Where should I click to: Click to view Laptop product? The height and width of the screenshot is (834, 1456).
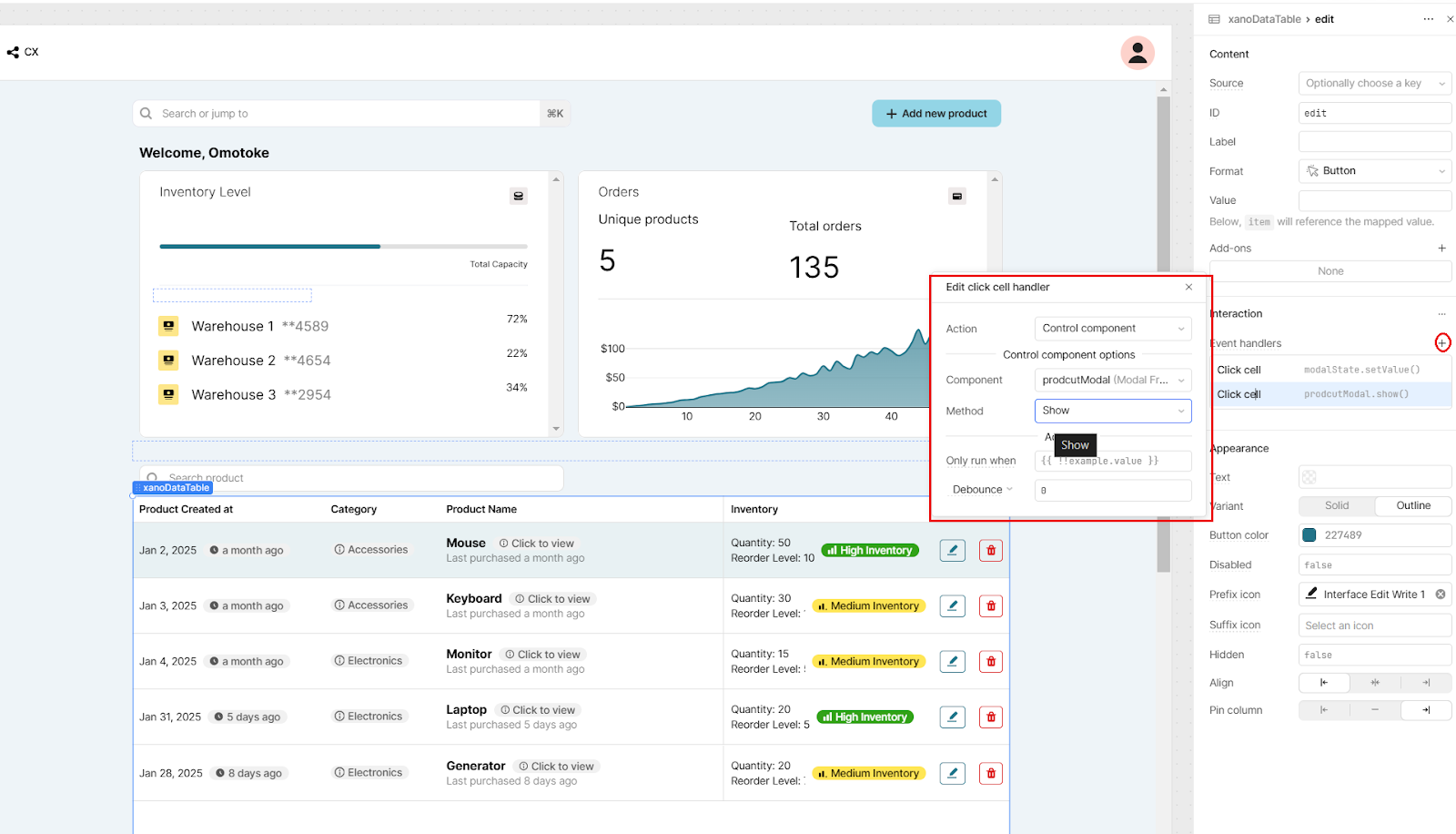click(x=538, y=710)
